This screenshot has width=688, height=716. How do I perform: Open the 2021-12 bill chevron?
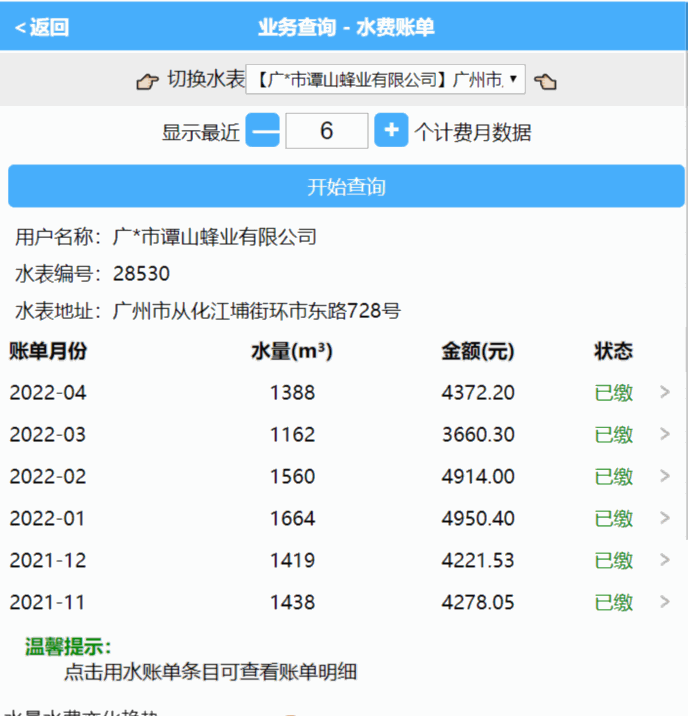click(665, 561)
